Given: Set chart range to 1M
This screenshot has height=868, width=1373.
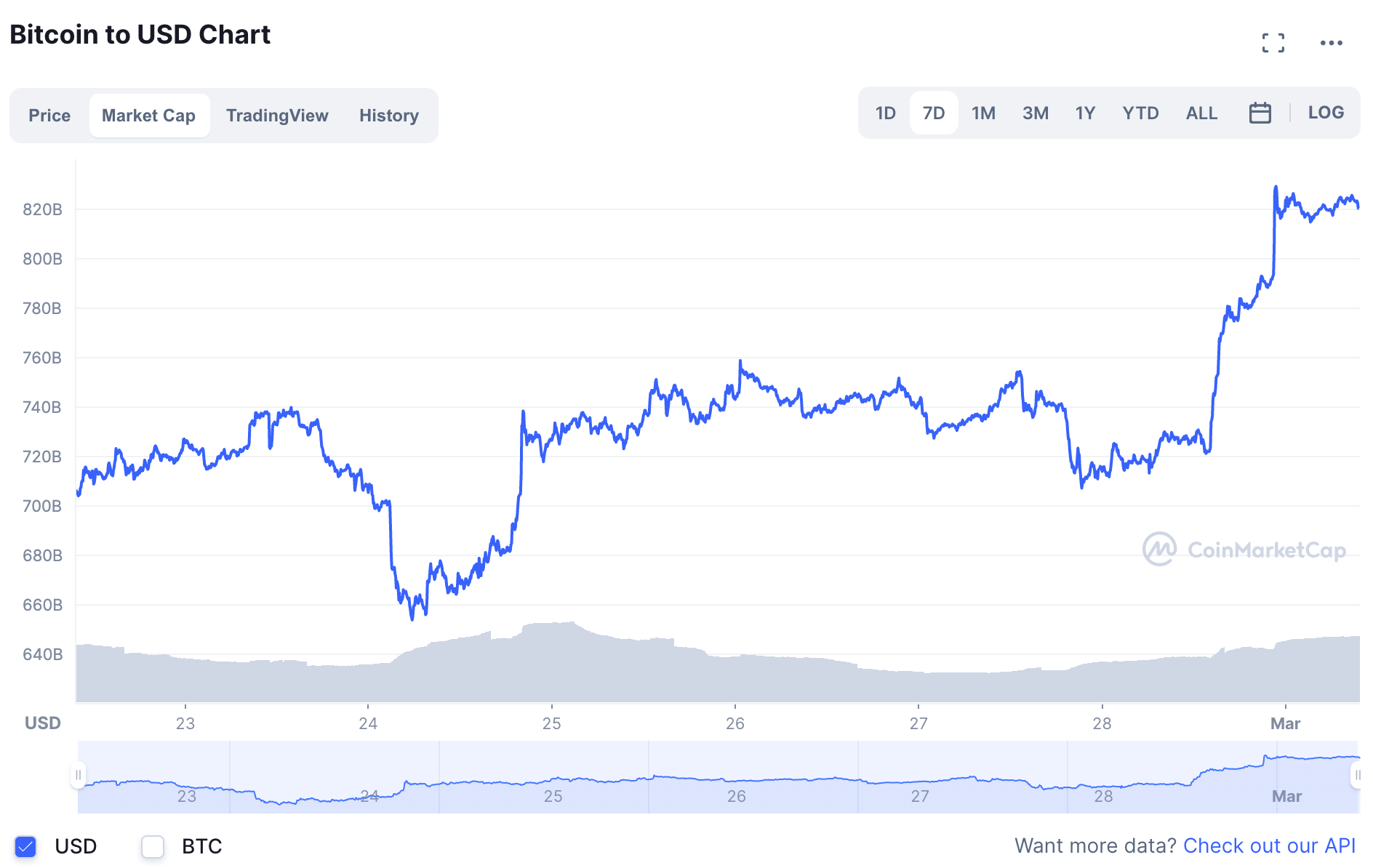Looking at the screenshot, I should click(x=983, y=113).
